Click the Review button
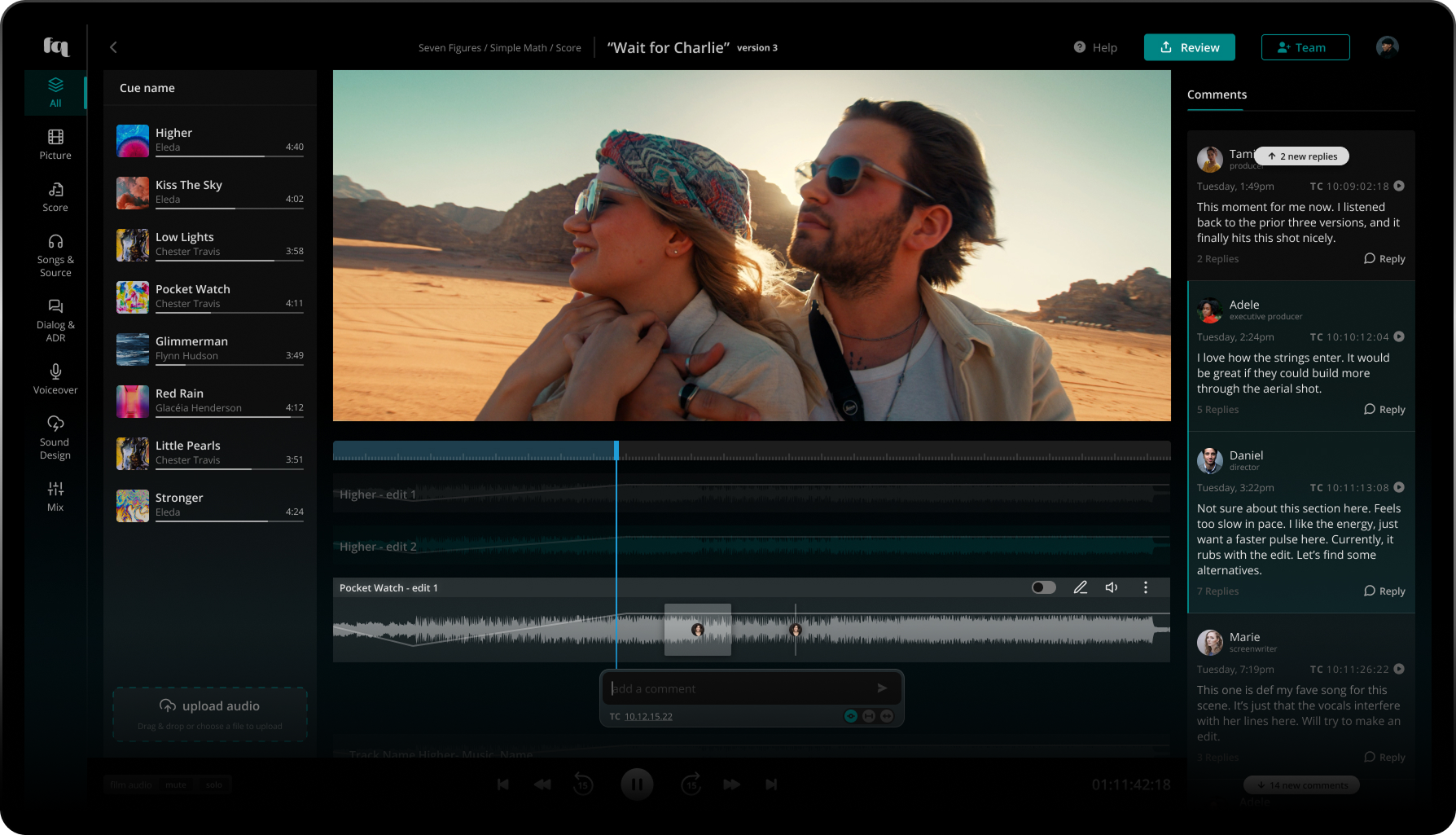1456x835 pixels. (1189, 47)
